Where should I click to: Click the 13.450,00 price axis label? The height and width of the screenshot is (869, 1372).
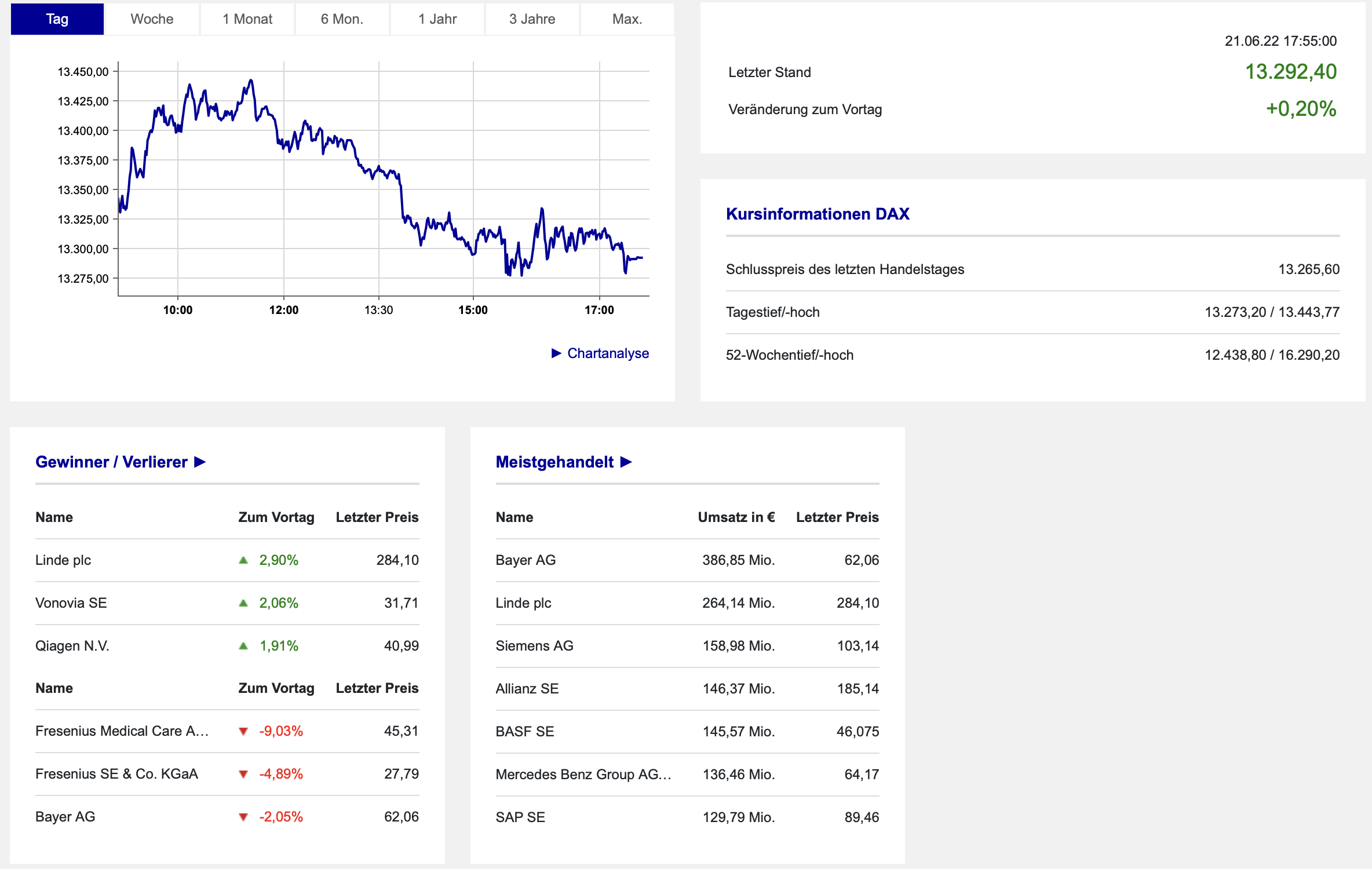[83, 72]
